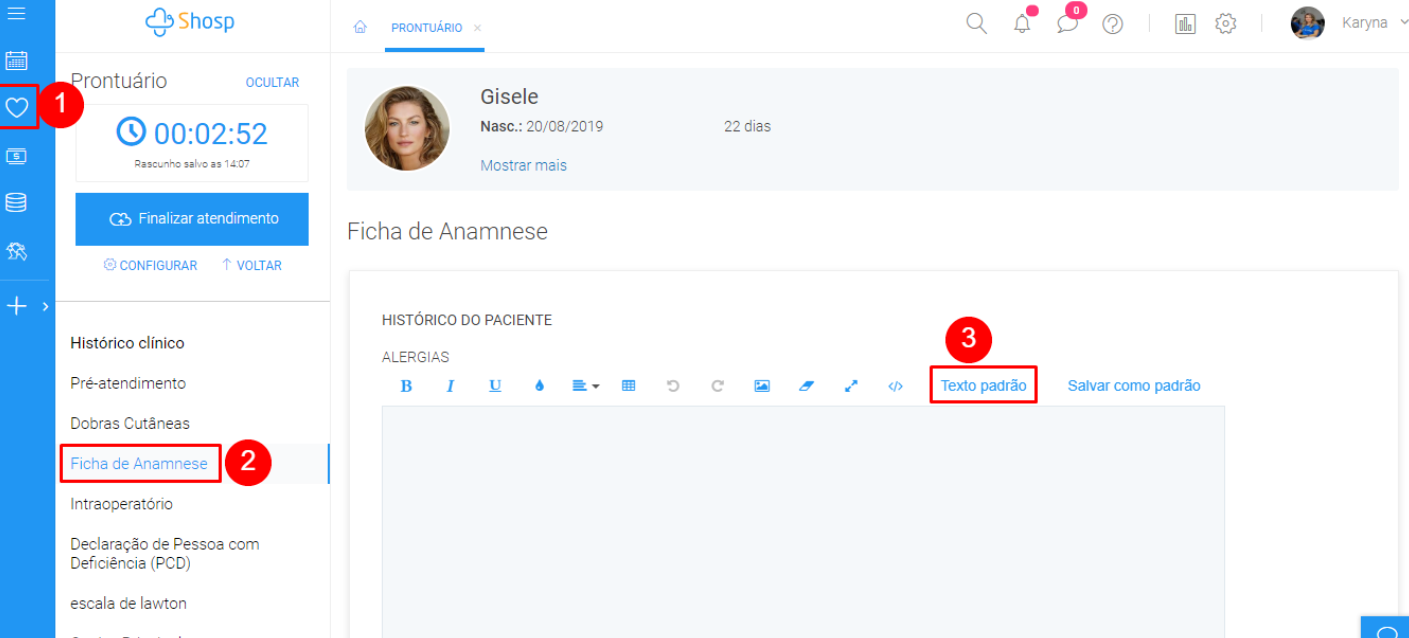Insert an image using picture icon
The height and width of the screenshot is (638, 1409).
pyautogui.click(x=762, y=386)
